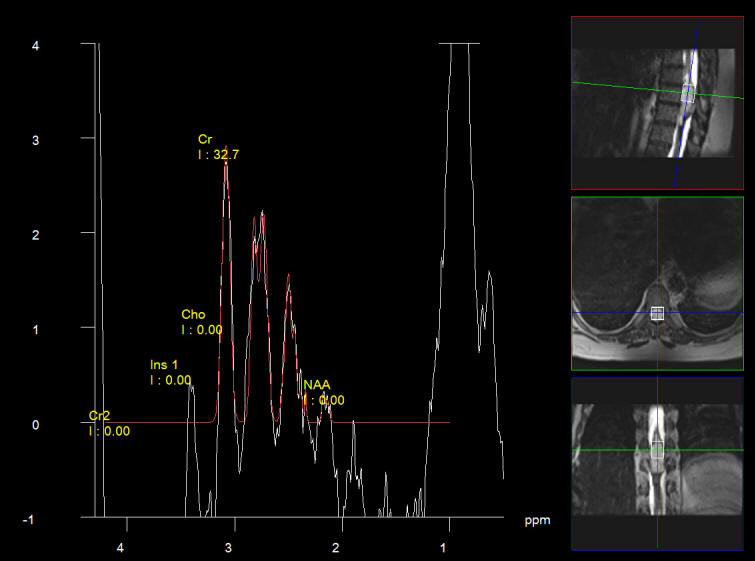This screenshot has width=755, height=561.
Task: Click the voxel box in axial view
Action: 657,313
